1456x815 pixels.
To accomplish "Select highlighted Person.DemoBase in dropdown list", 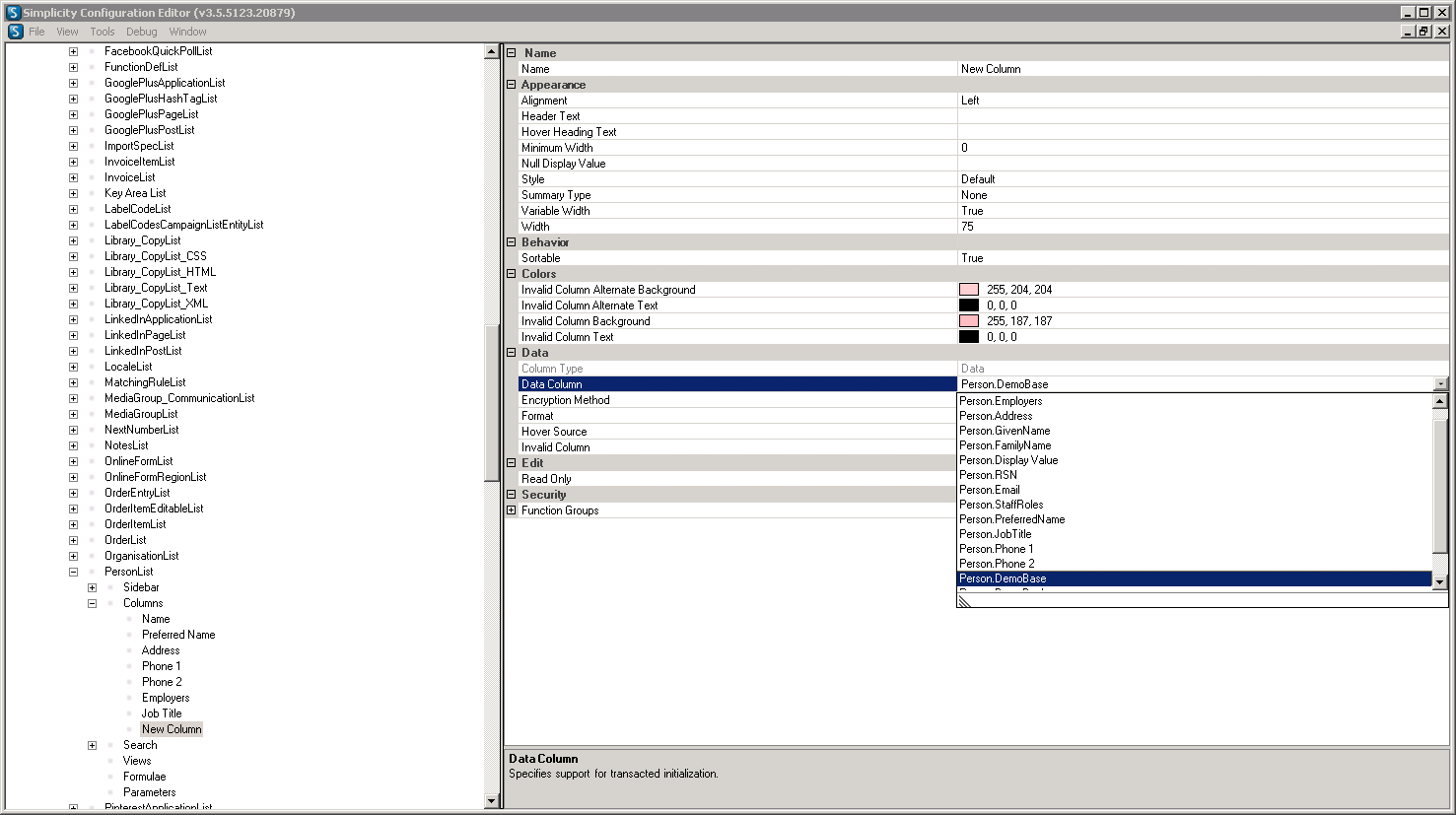I will (1194, 578).
